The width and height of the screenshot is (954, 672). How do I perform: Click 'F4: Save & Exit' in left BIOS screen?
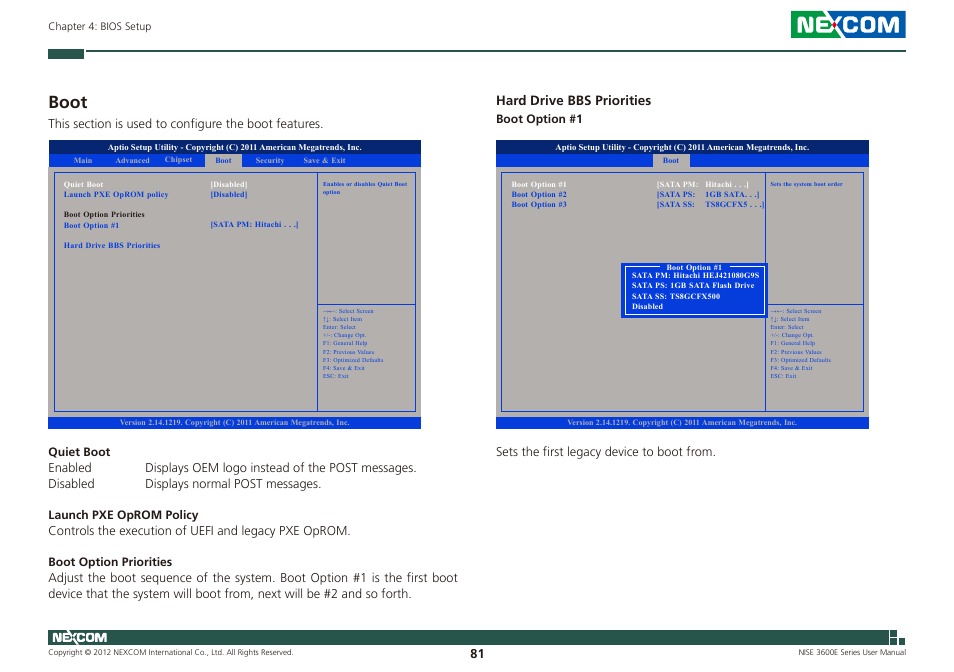tap(344, 368)
